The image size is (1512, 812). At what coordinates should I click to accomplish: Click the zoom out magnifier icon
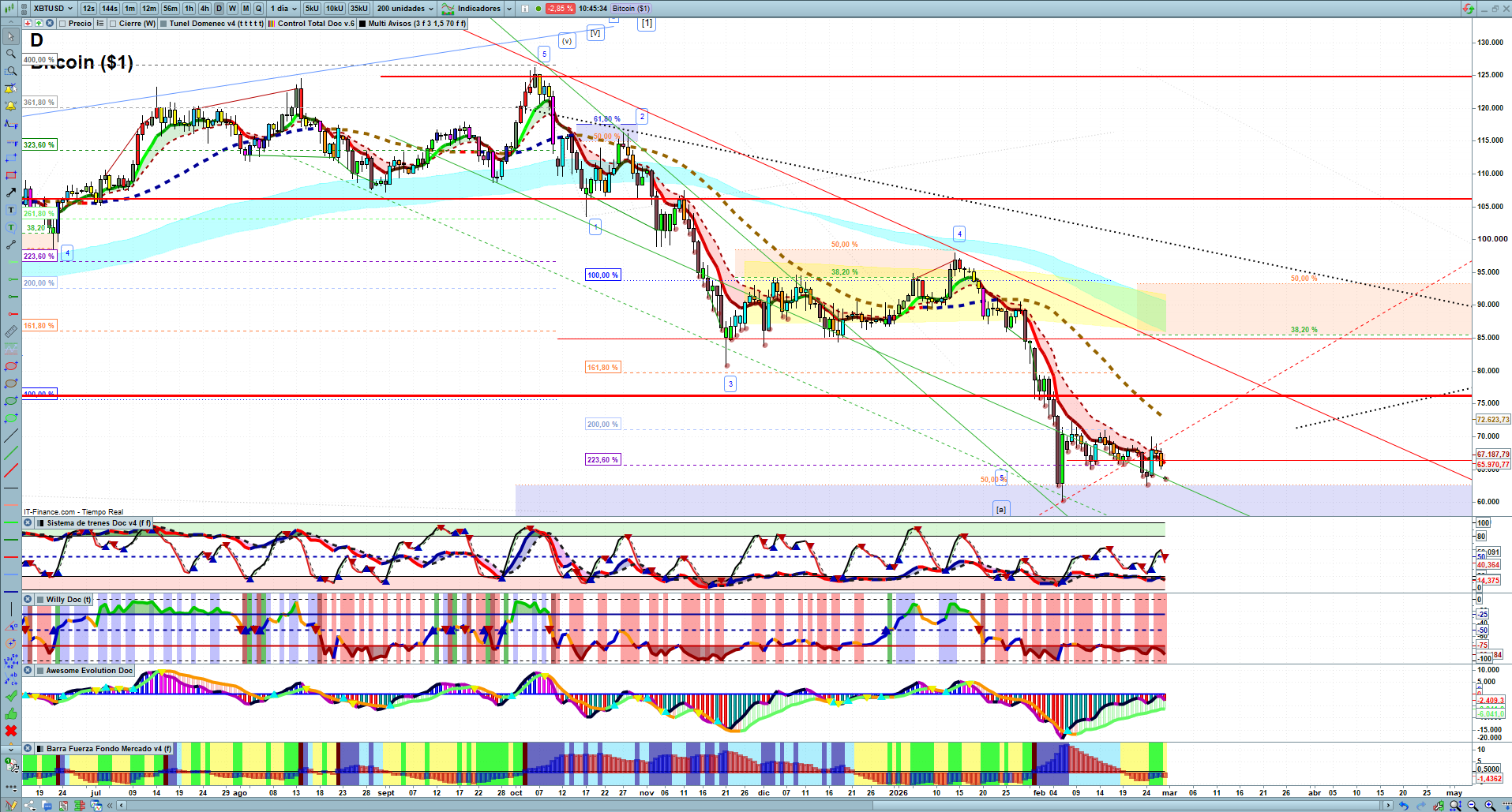1473,806
